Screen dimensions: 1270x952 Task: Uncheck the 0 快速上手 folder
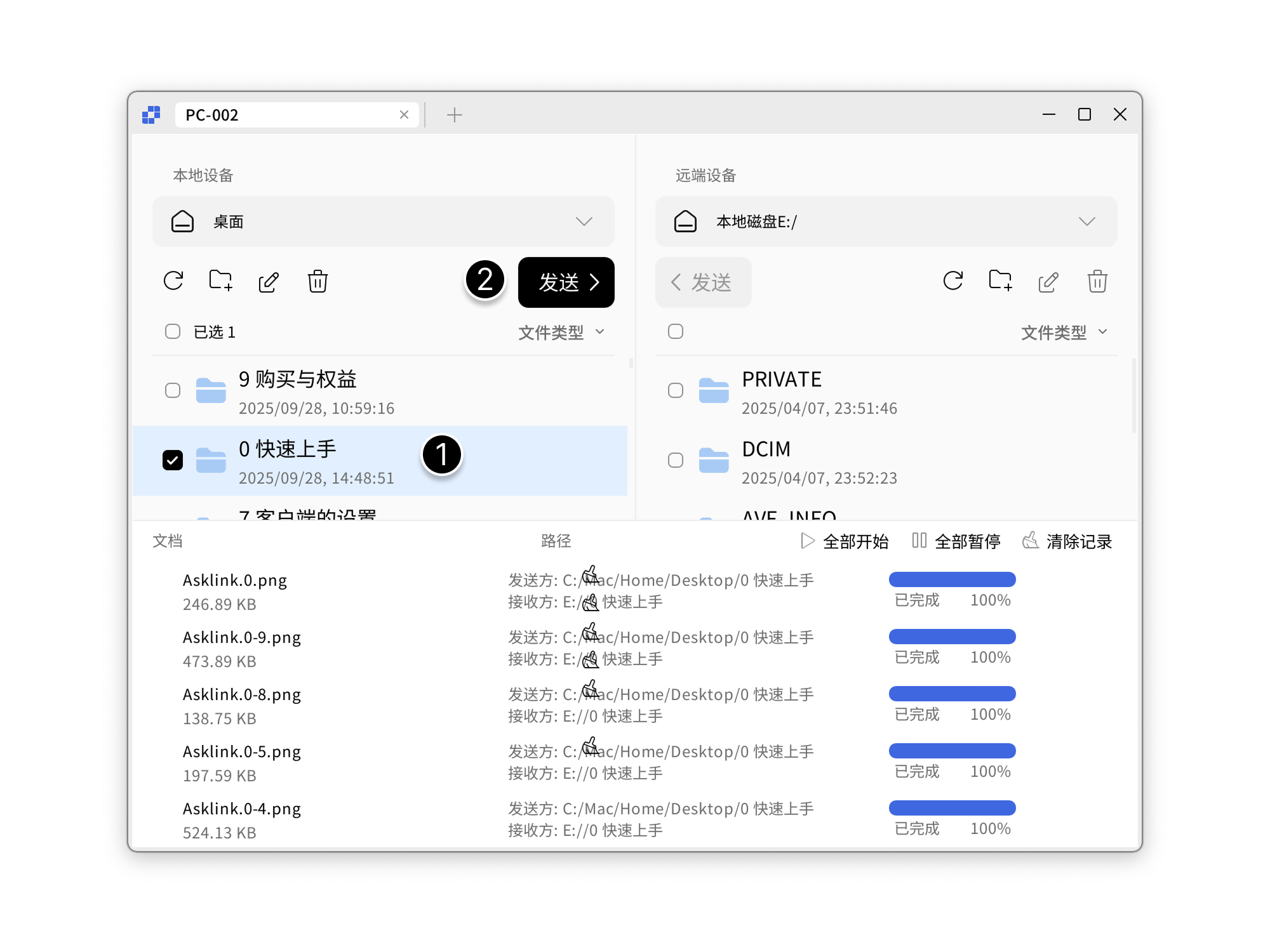click(173, 459)
